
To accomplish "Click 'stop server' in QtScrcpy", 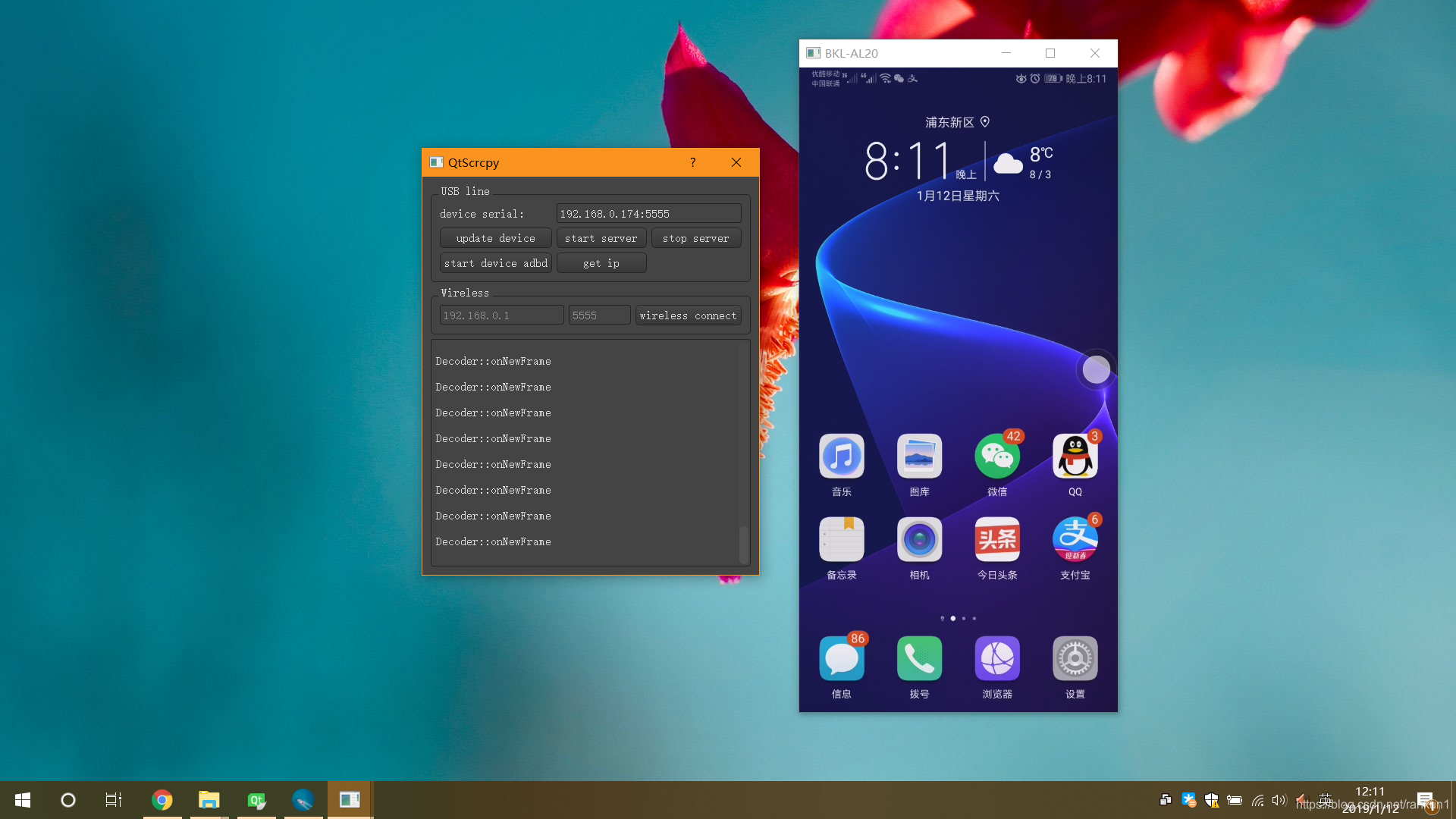I will pos(696,238).
